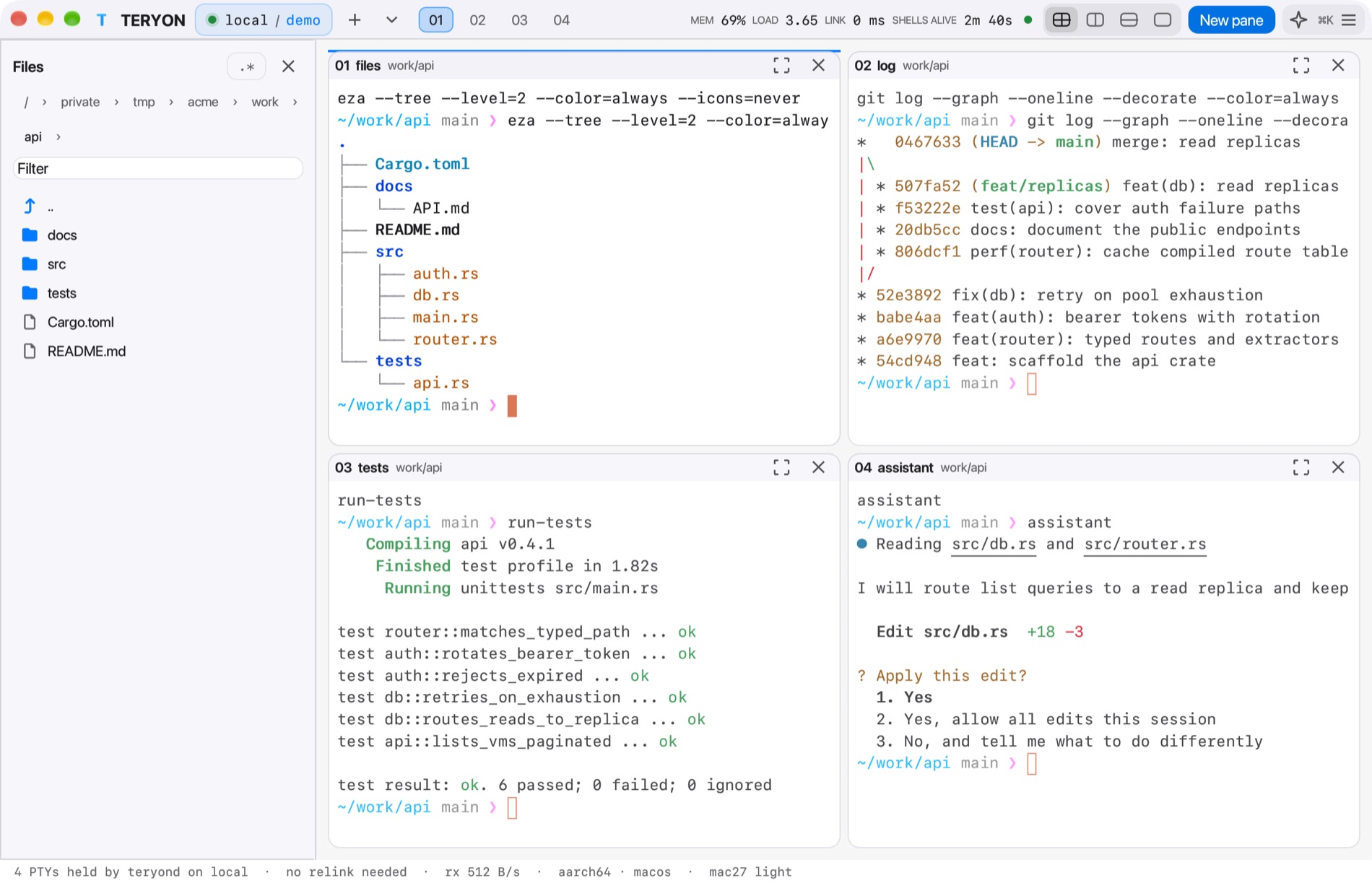The image size is (1372, 883).
Task: Switch to pane tab 02
Action: click(477, 20)
